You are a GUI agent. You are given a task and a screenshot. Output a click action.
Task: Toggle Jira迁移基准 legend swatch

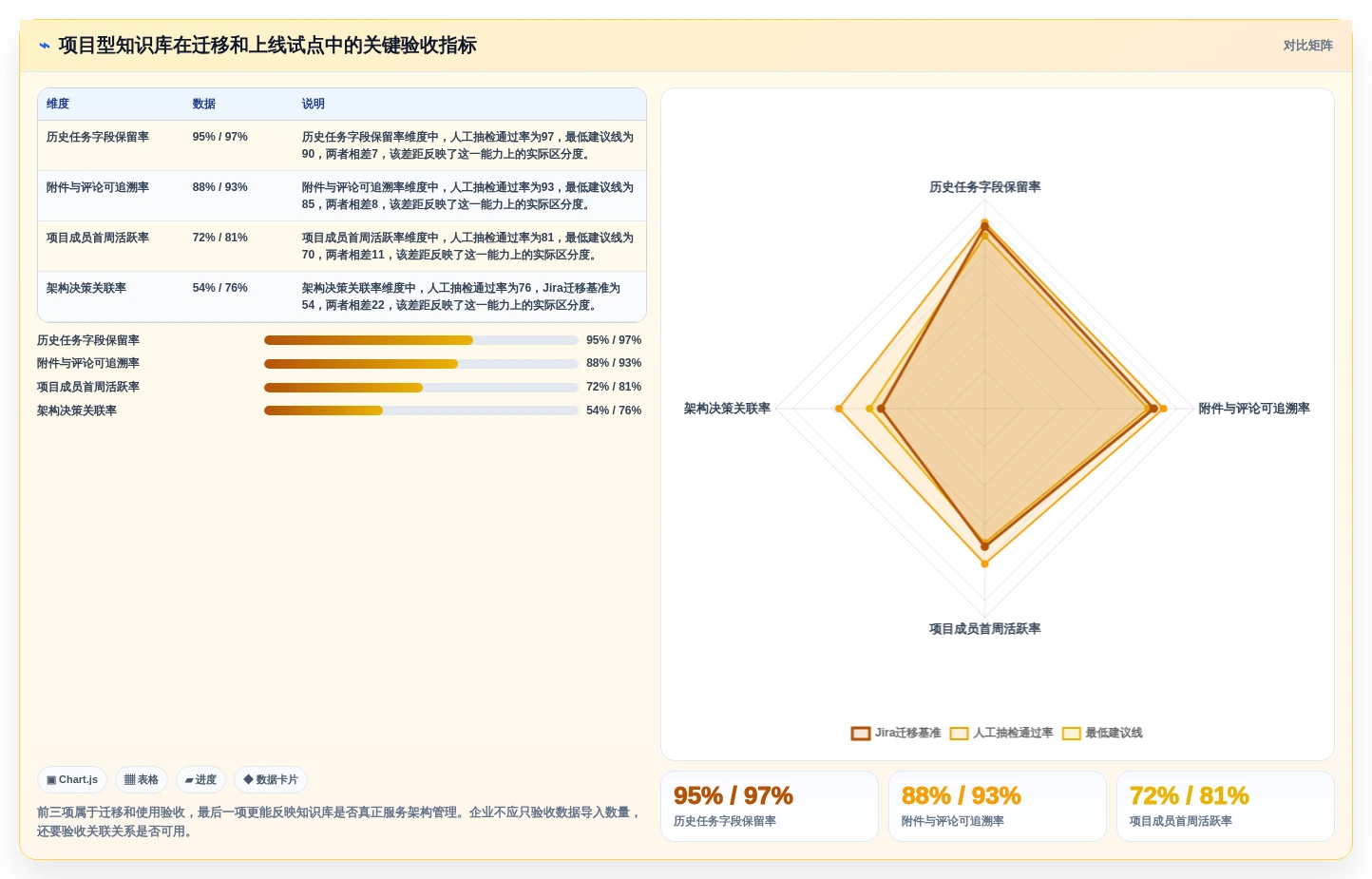pyautogui.click(x=861, y=734)
